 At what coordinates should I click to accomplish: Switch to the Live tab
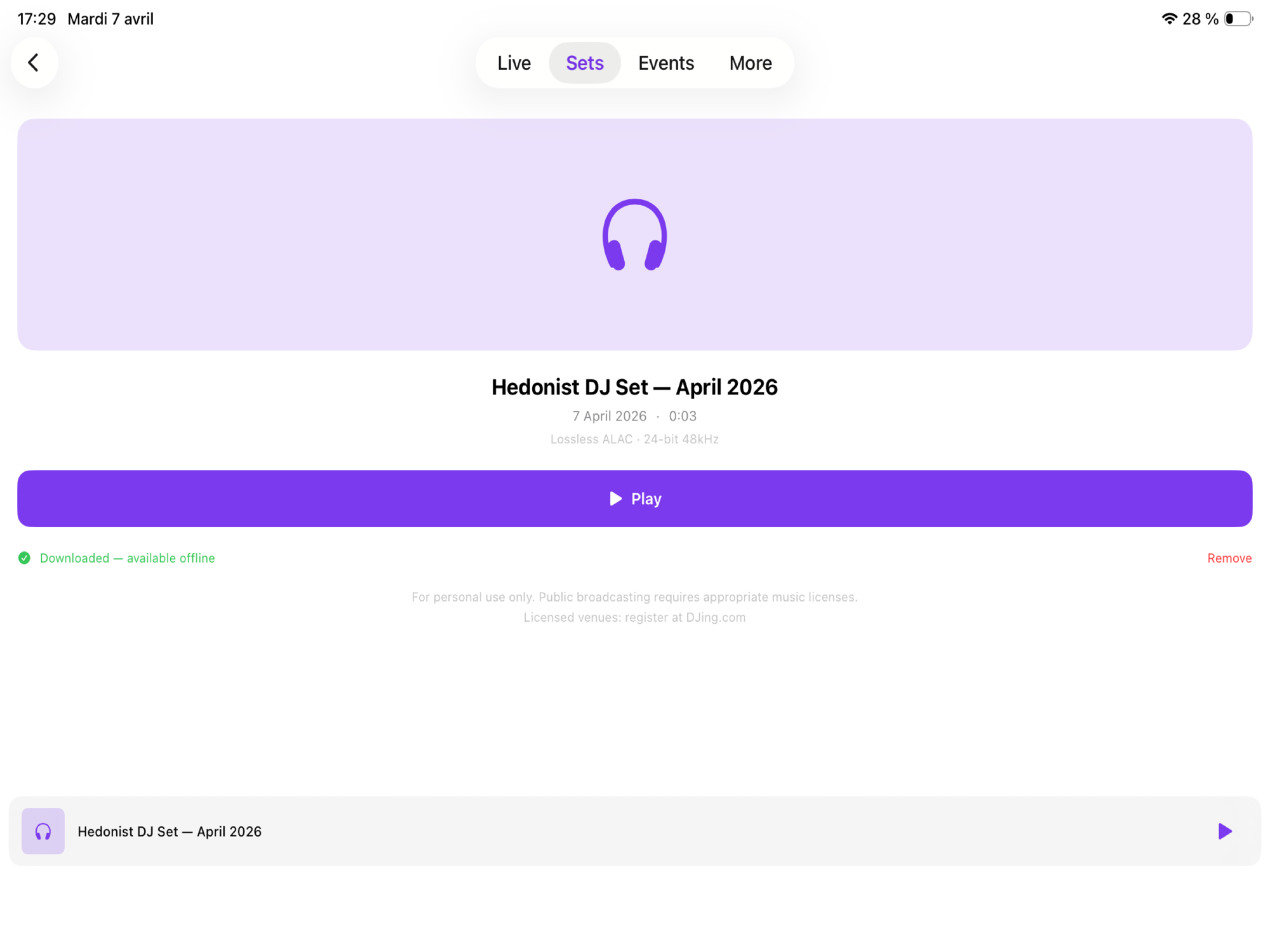pyautogui.click(x=514, y=63)
